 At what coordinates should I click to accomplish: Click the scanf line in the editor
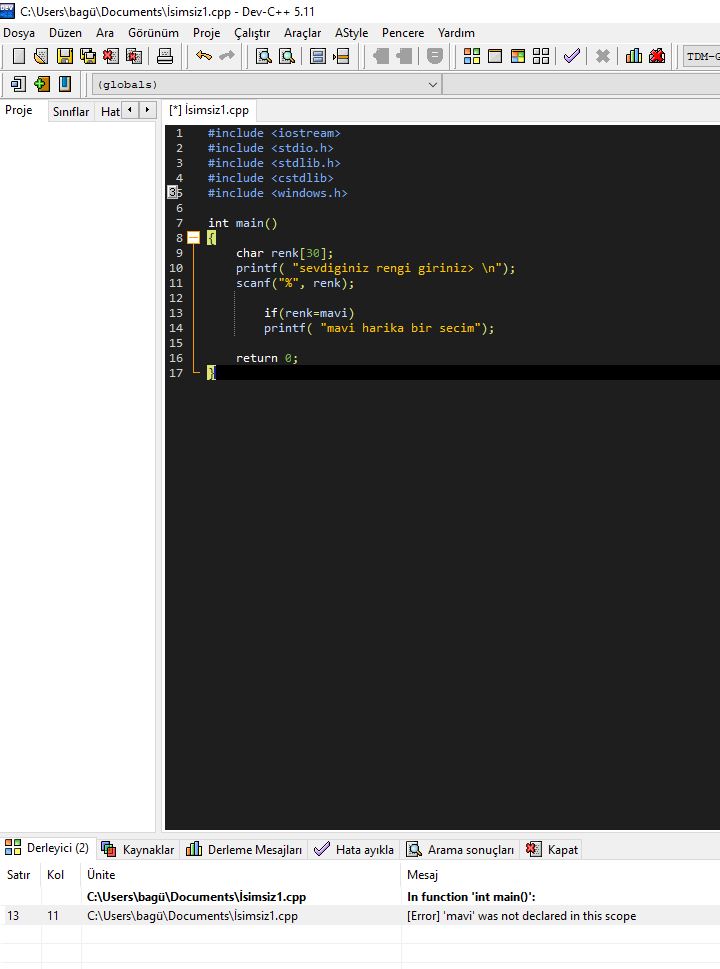pyautogui.click(x=295, y=283)
